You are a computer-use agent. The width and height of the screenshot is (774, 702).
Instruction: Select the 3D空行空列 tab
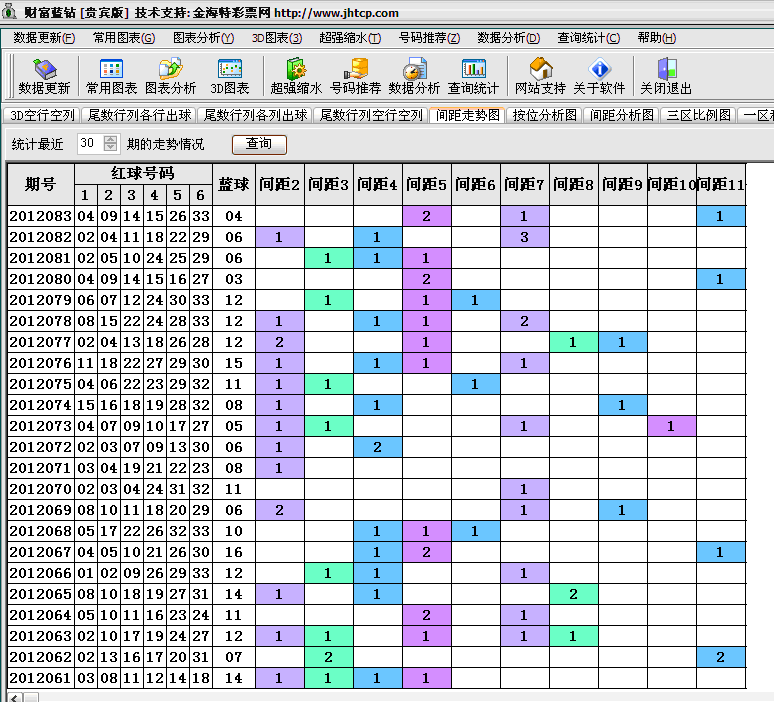click(42, 115)
